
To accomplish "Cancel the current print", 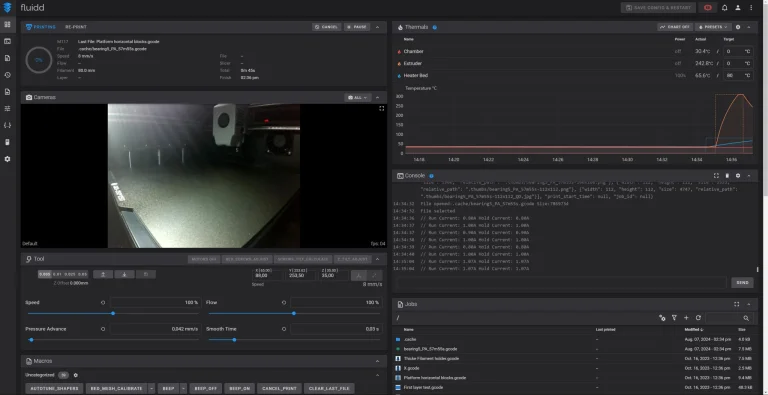I will (326, 27).
